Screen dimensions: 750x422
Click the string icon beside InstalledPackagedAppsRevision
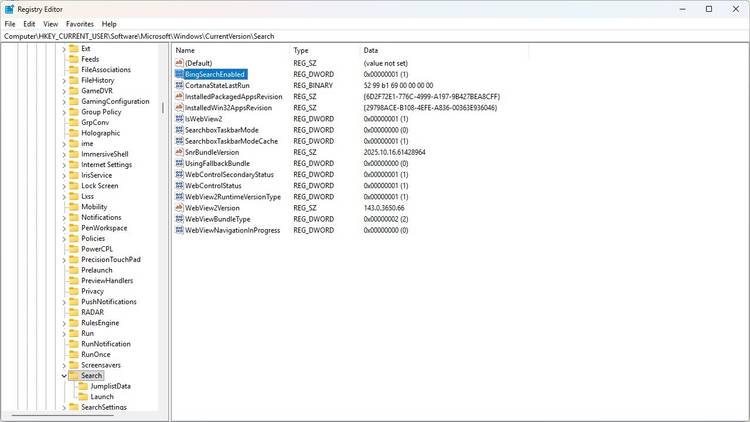tap(179, 96)
